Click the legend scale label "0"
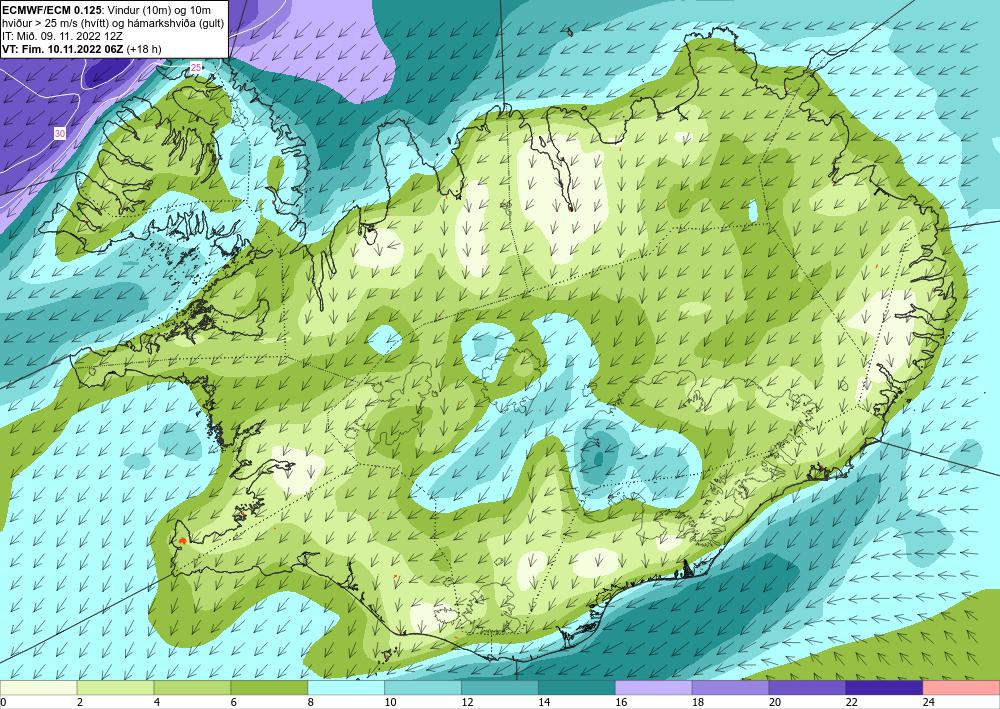Screen dimensions: 1000x709 [x=3, y=702]
